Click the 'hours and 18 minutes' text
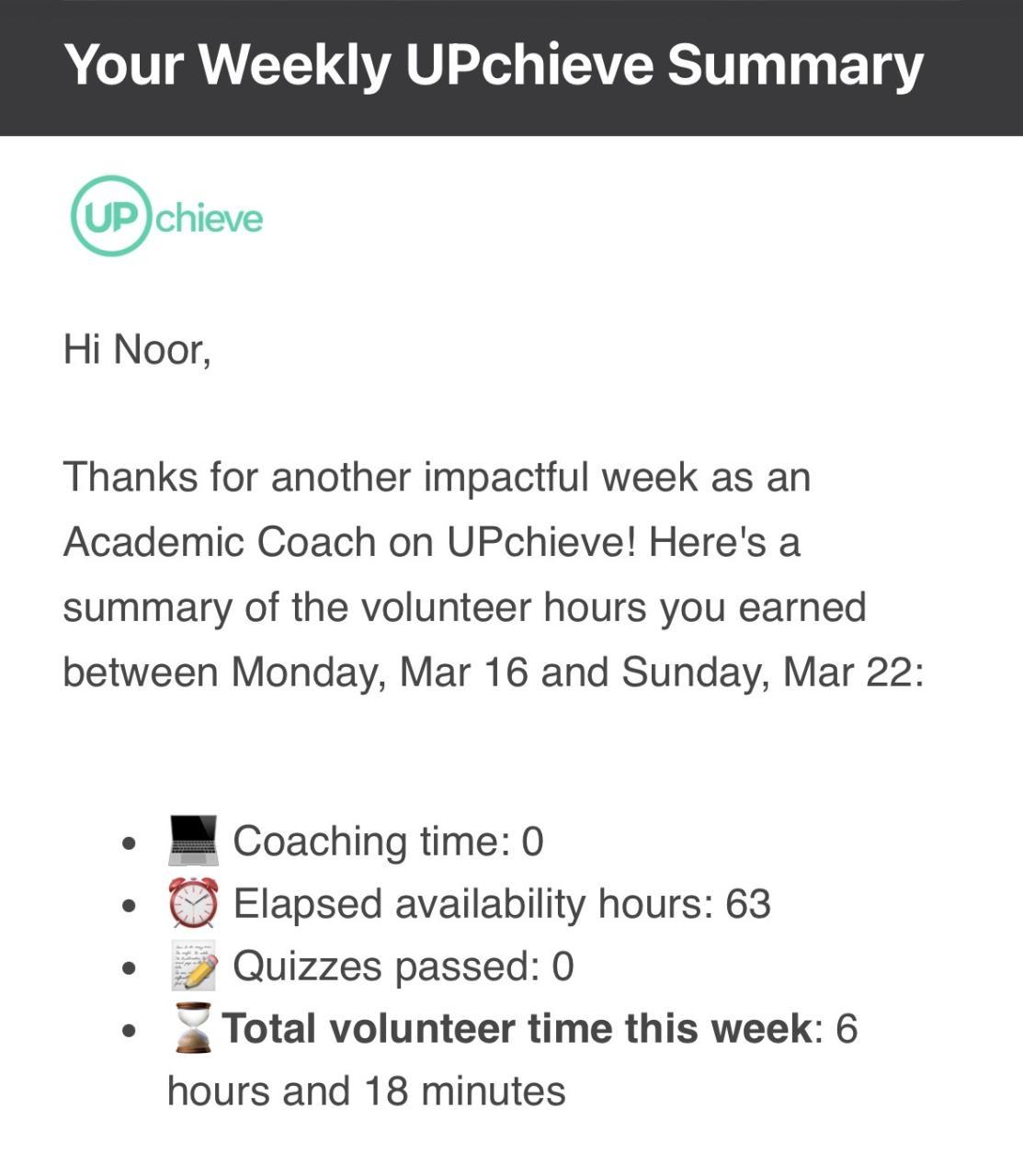 tap(366, 1091)
